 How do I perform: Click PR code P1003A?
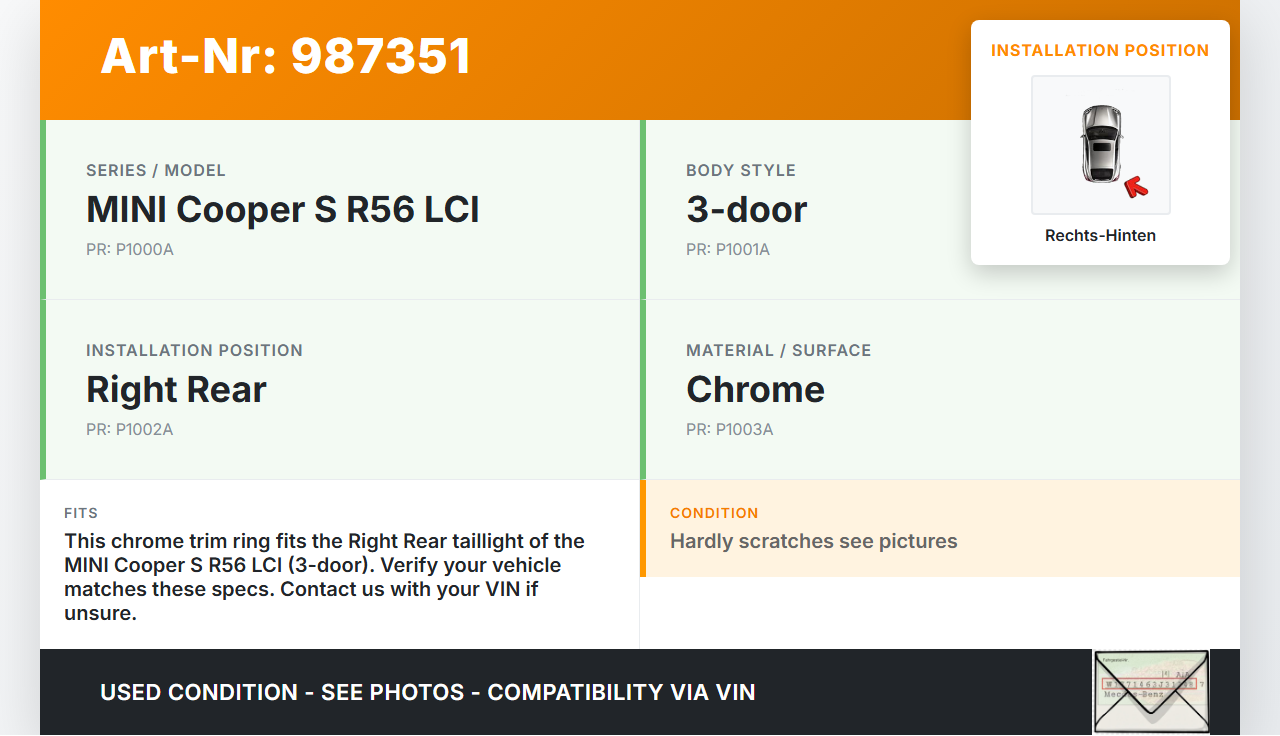coord(730,429)
